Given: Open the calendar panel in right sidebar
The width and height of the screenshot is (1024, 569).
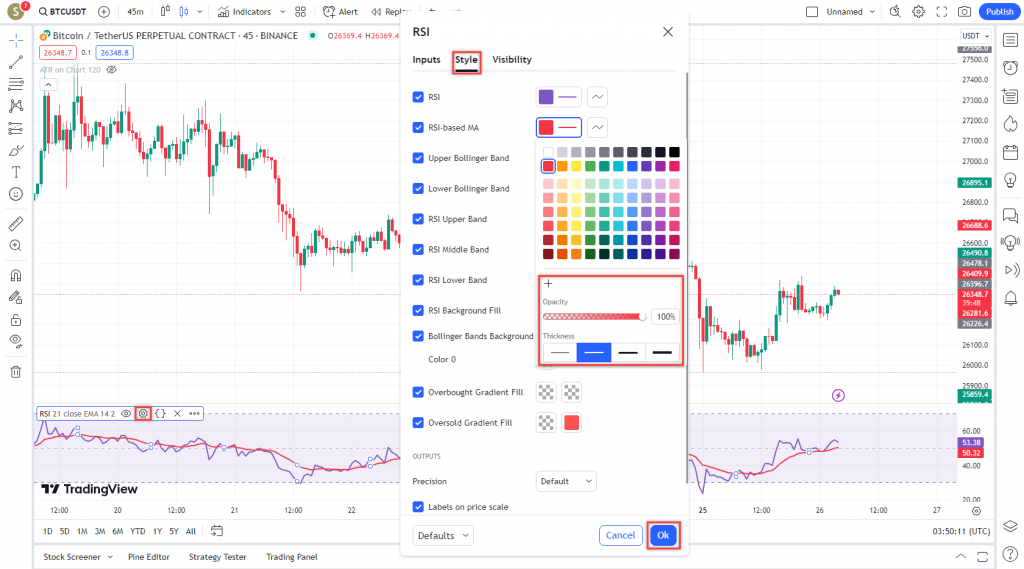Looking at the screenshot, I should pyautogui.click(x=1010, y=152).
